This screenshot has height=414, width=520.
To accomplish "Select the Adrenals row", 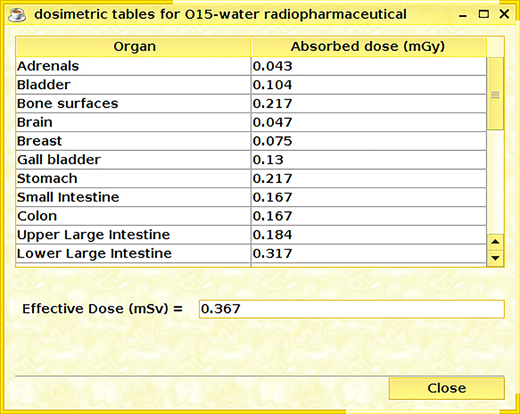I will pyautogui.click(x=251, y=66).
